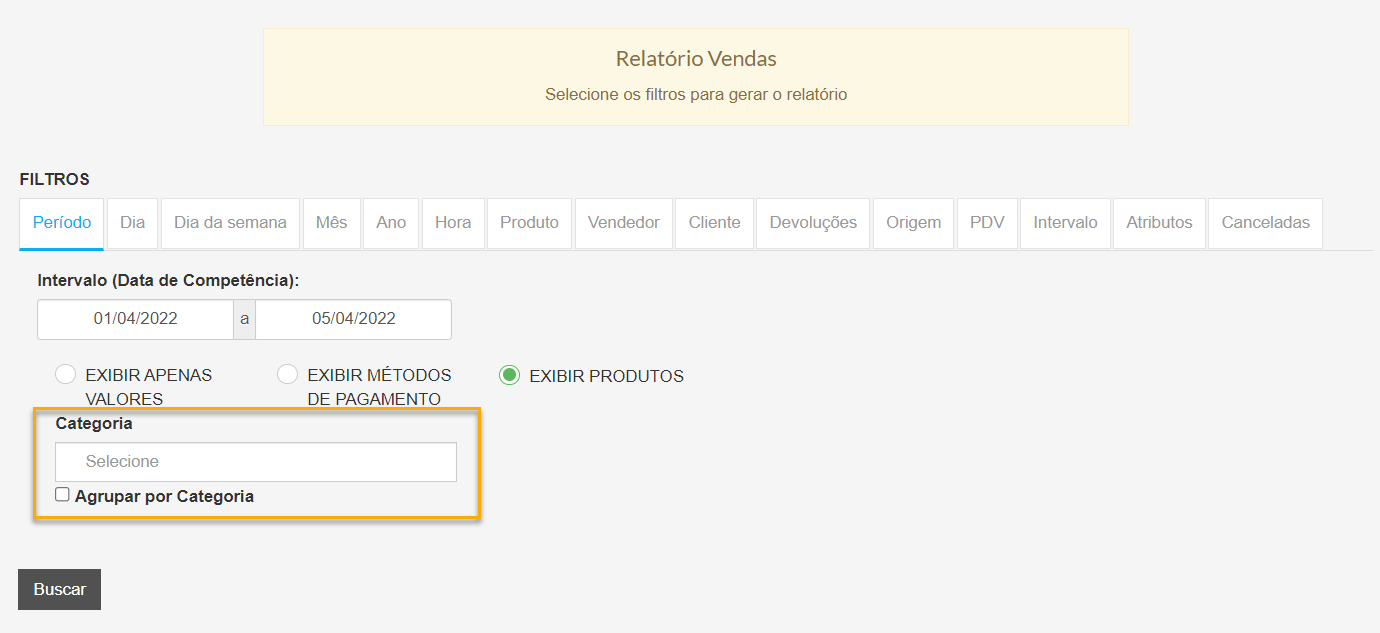Open the Categoria Selecione dropdown

tap(256, 462)
